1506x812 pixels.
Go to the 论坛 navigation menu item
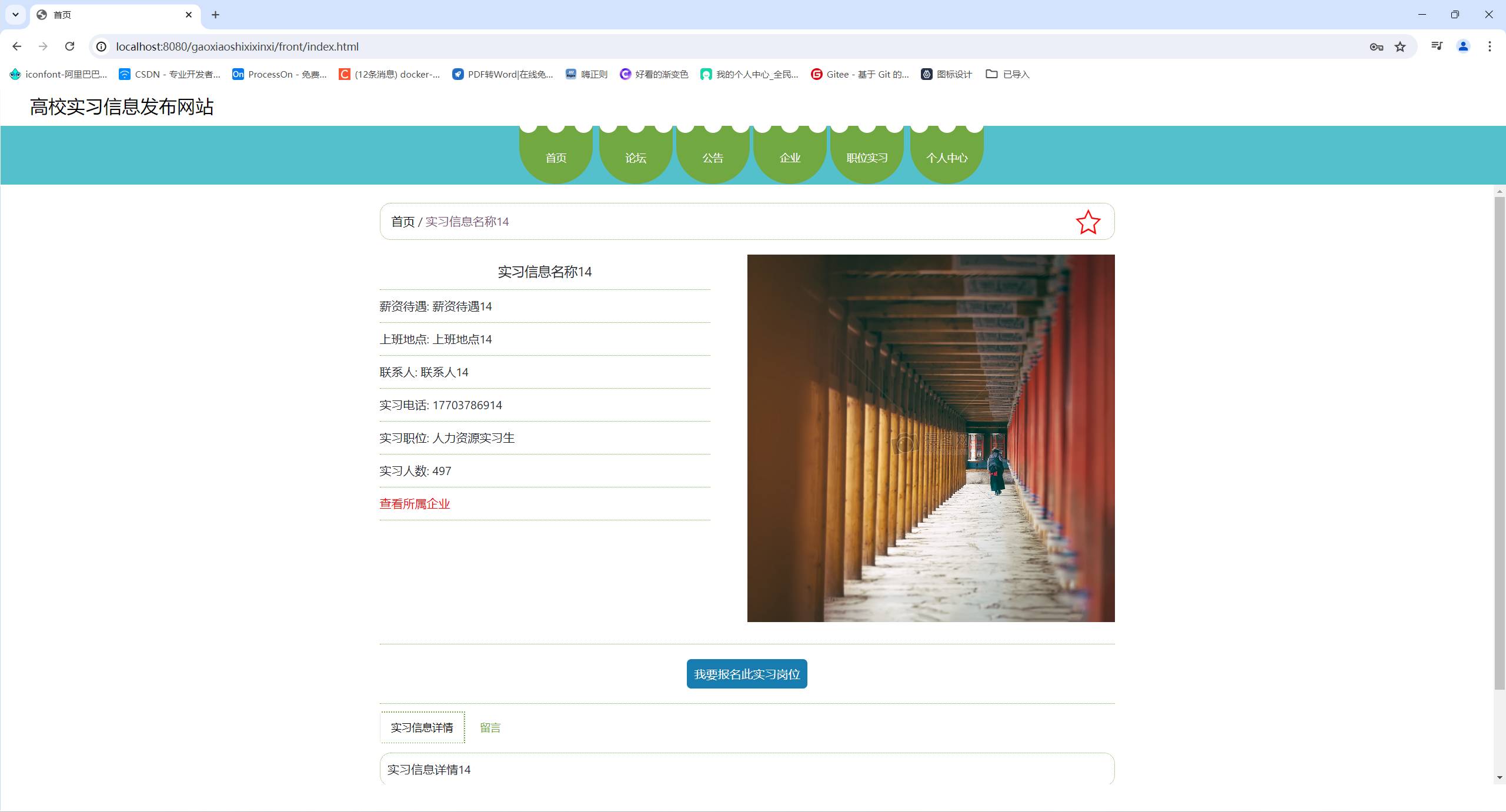click(x=635, y=158)
